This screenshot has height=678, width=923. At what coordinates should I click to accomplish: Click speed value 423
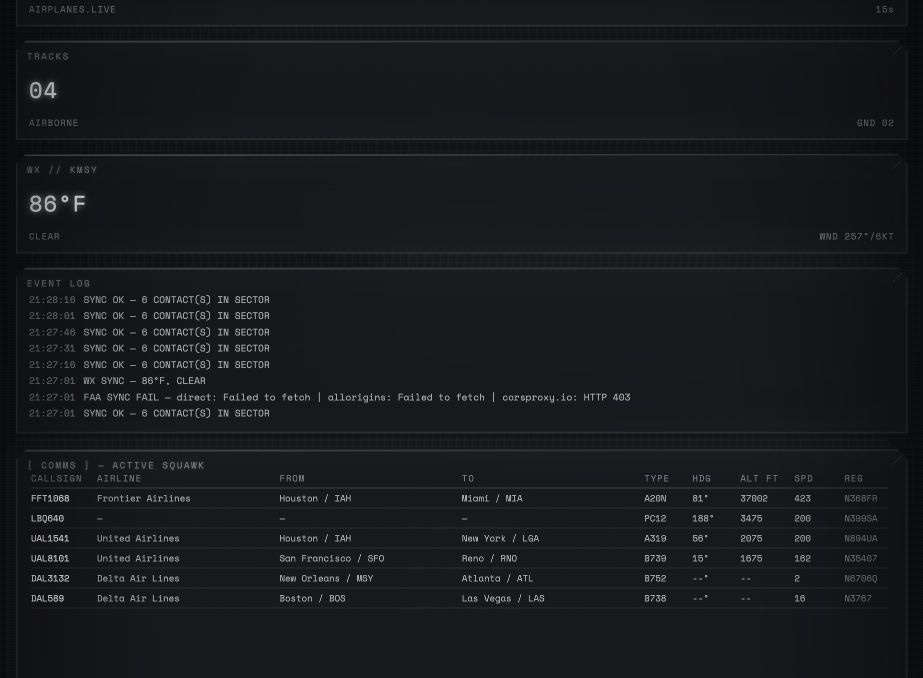[x=802, y=498]
